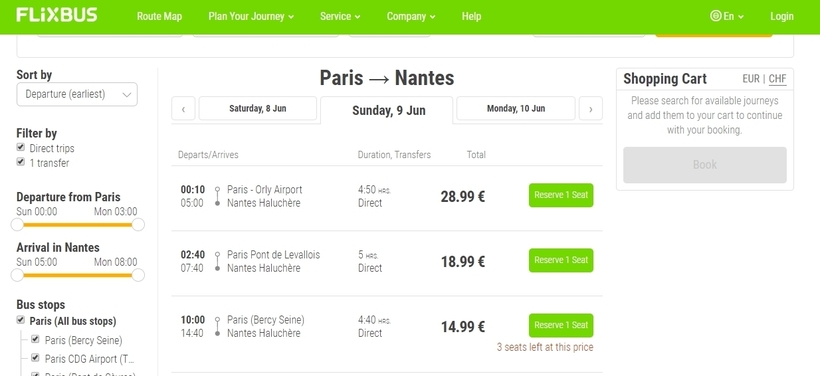Uncheck the 1 transfer filter
Image resolution: width=820 pixels, height=376 pixels.
(x=21, y=162)
